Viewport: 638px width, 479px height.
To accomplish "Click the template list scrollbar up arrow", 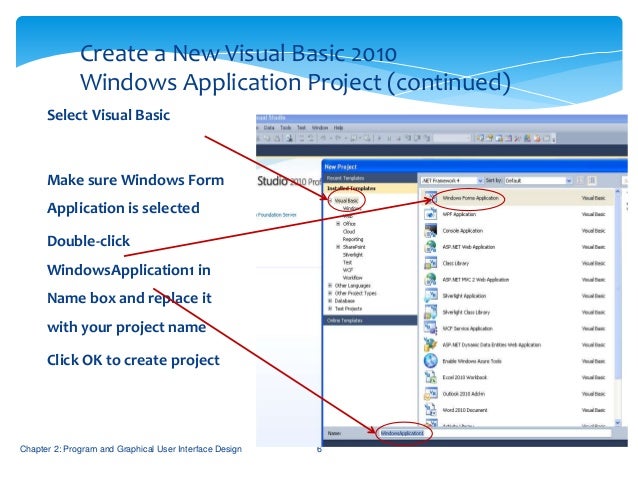I will 617,191.
